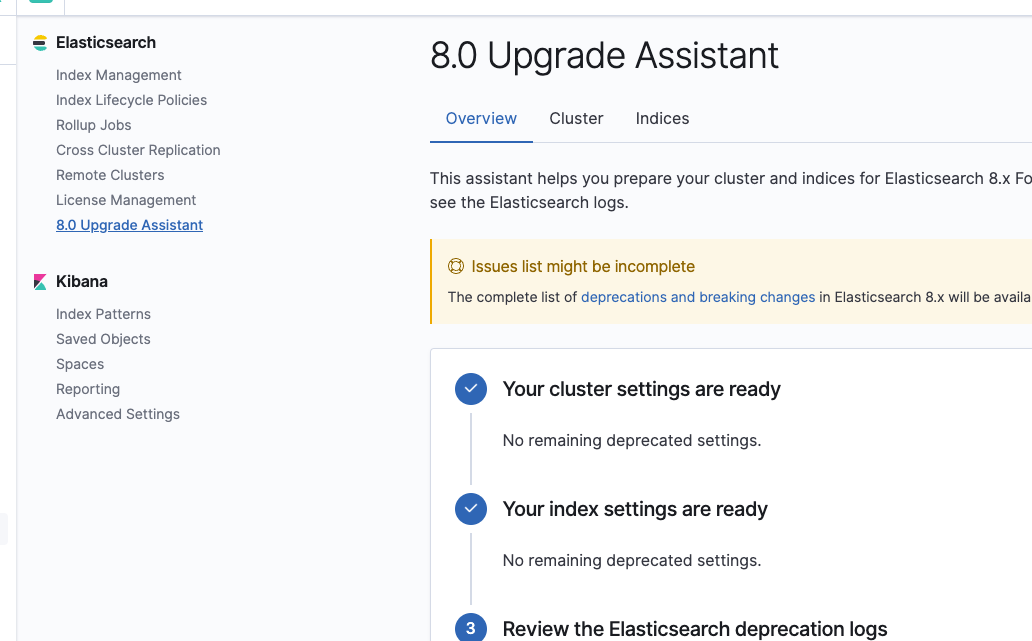Open Advanced Settings

(118, 414)
